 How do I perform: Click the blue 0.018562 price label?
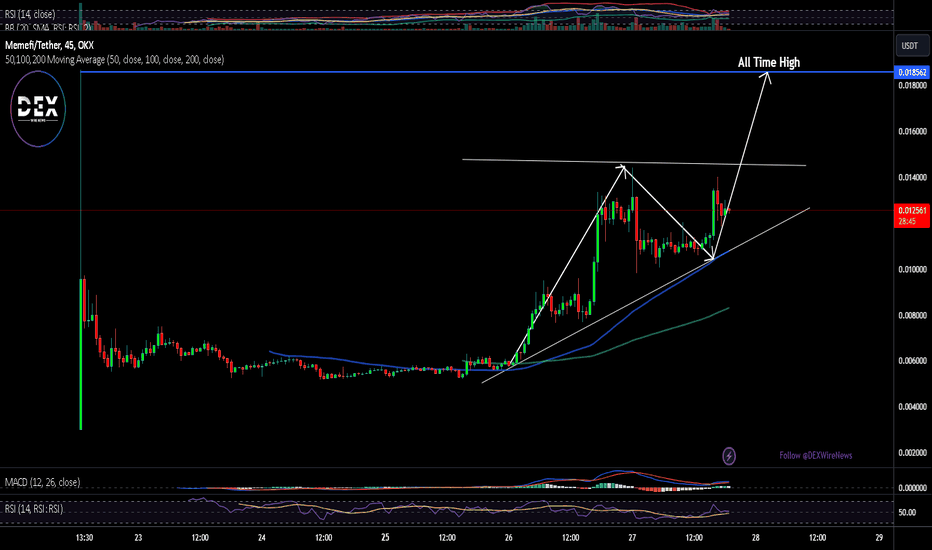[912, 73]
